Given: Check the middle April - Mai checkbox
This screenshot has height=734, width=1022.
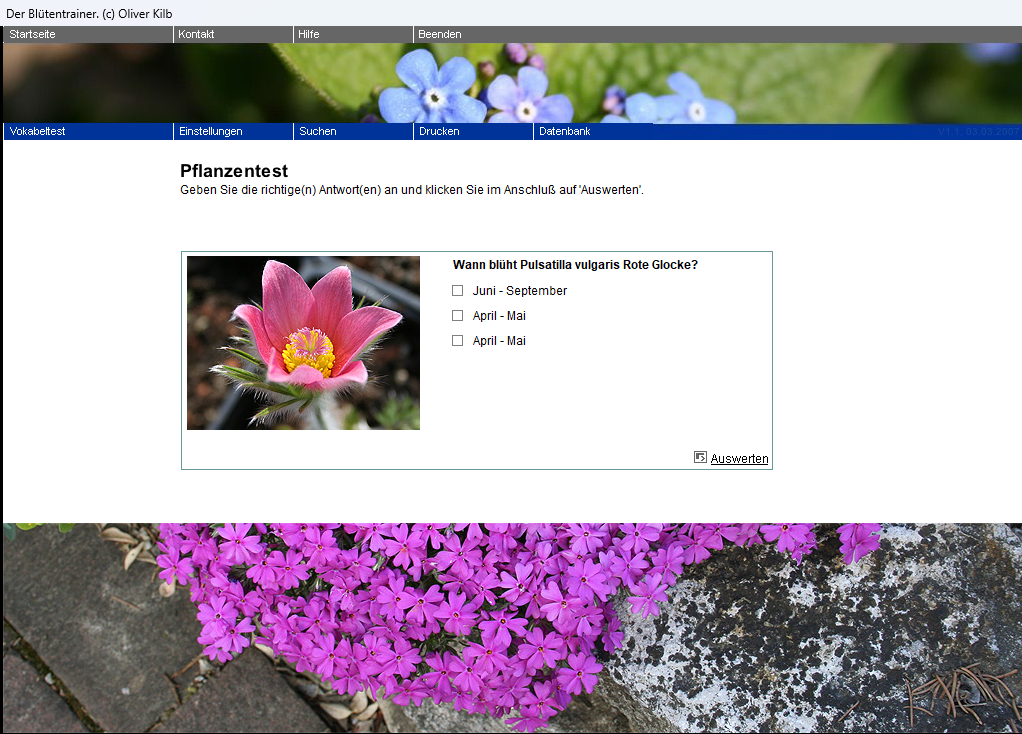Looking at the screenshot, I should click(x=458, y=316).
